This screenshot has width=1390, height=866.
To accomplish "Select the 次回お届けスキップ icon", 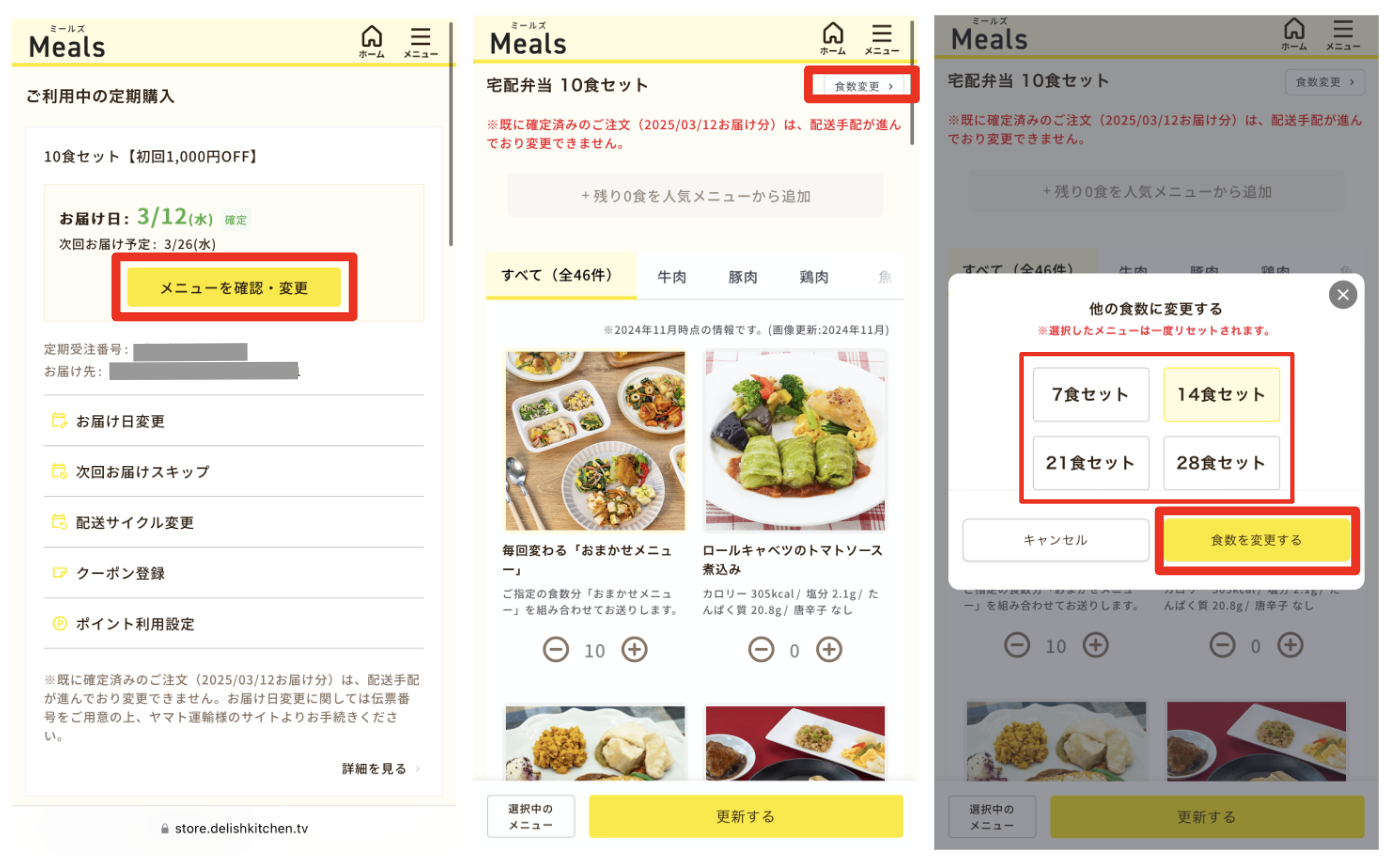I will click(x=59, y=472).
